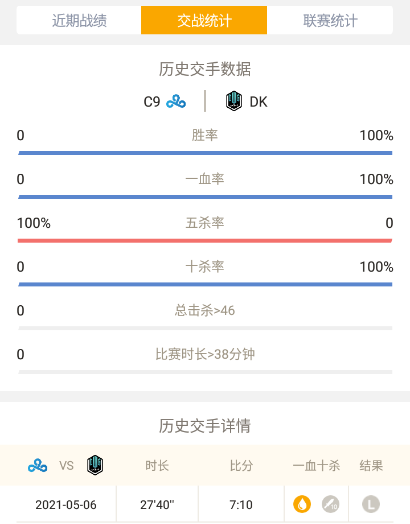This screenshot has width=410, height=524.
Task: Click the red 五杀率 progress bar
Action: [x=205, y=241]
